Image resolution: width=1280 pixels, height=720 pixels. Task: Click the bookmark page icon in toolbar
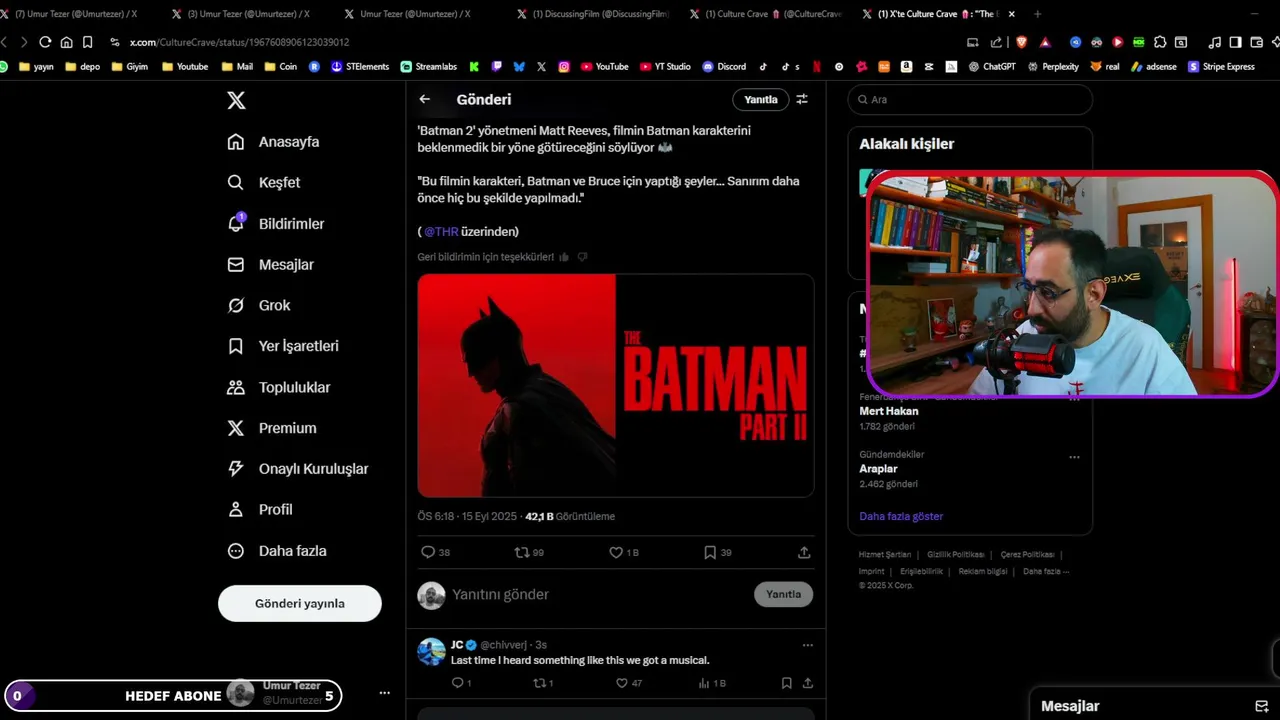click(87, 42)
